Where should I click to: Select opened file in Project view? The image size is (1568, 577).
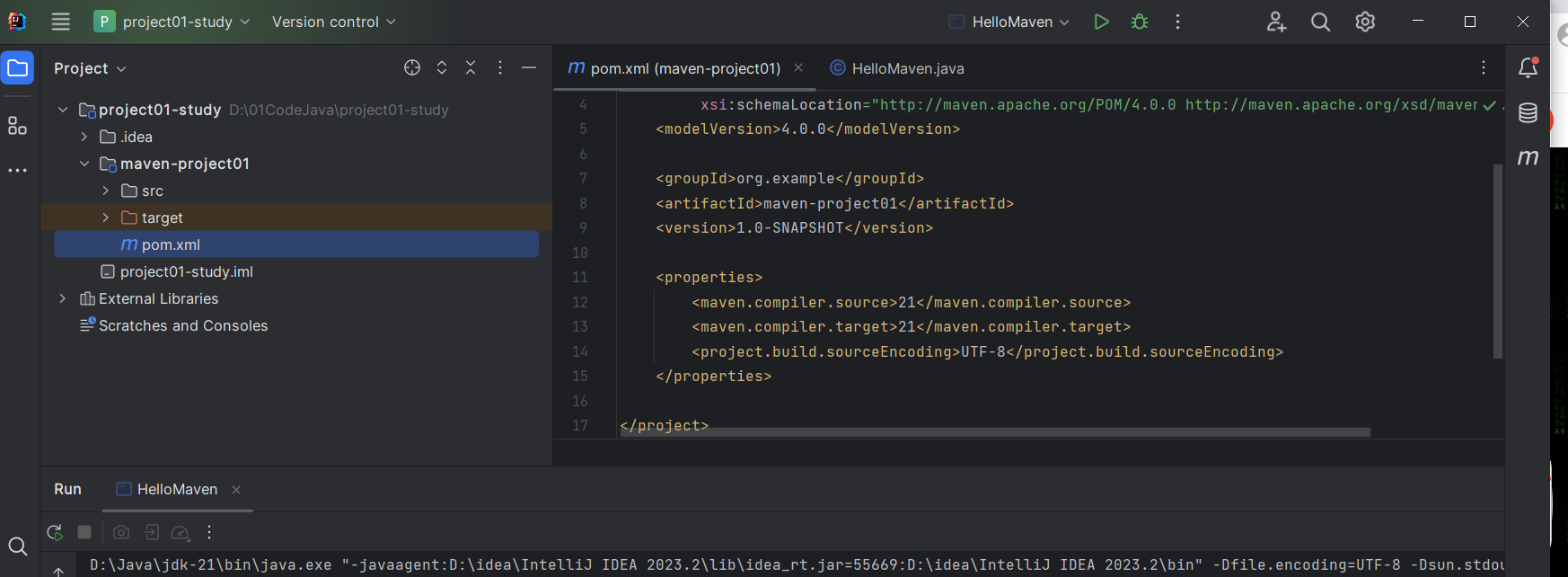pos(412,67)
